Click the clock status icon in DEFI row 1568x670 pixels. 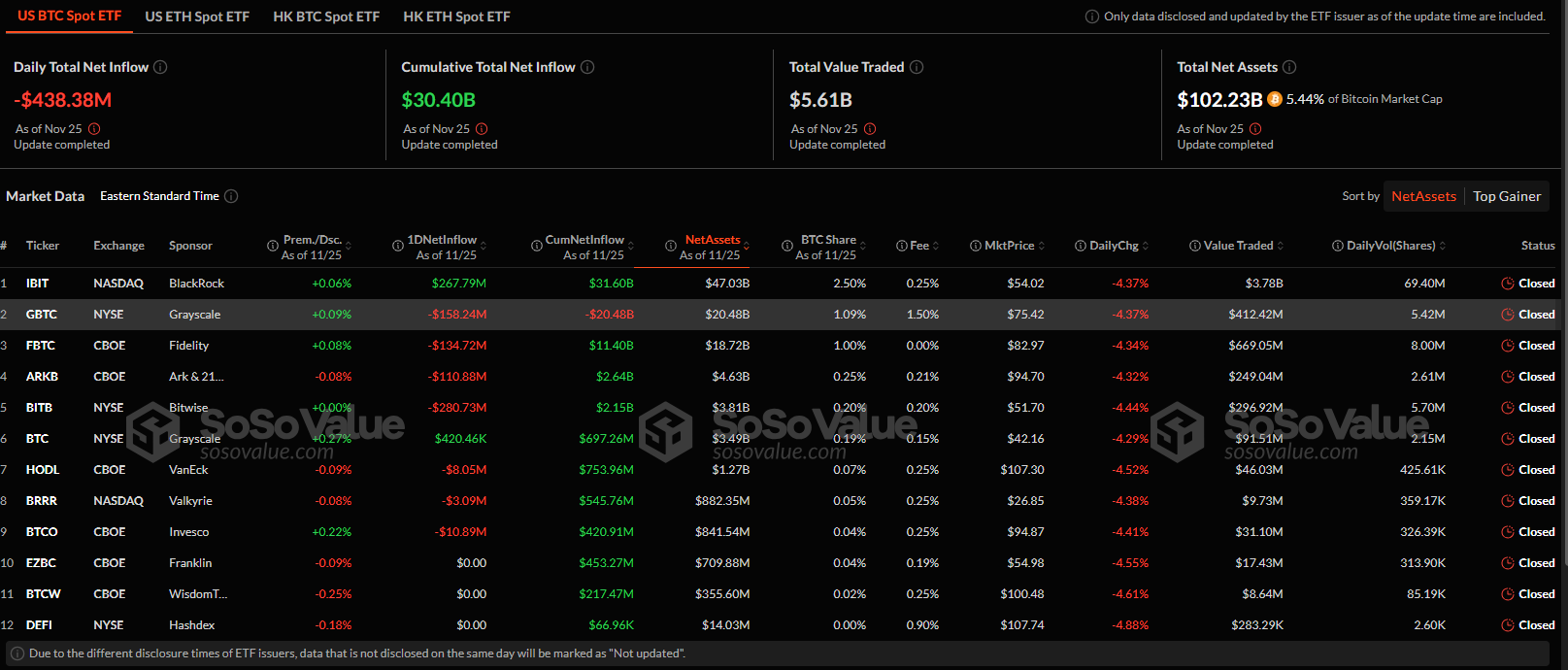tap(1508, 625)
